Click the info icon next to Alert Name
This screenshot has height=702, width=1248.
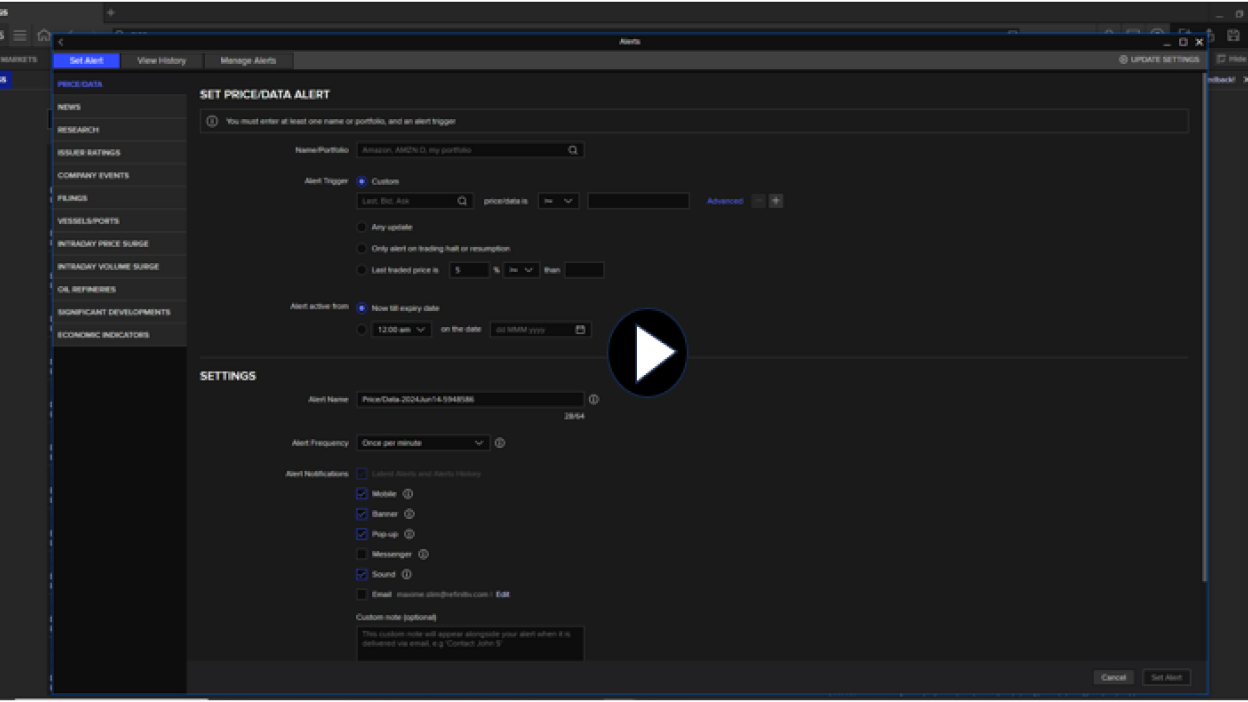click(594, 399)
